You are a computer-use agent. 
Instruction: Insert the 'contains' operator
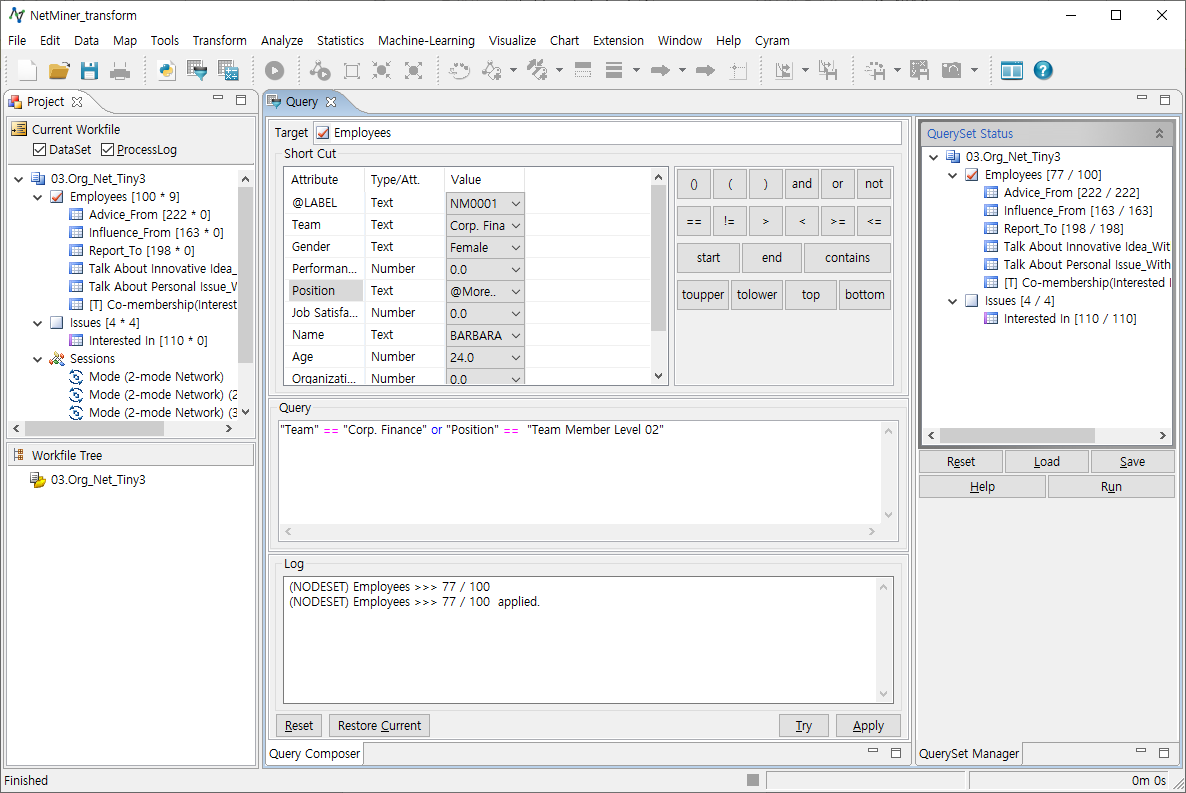click(x=847, y=258)
